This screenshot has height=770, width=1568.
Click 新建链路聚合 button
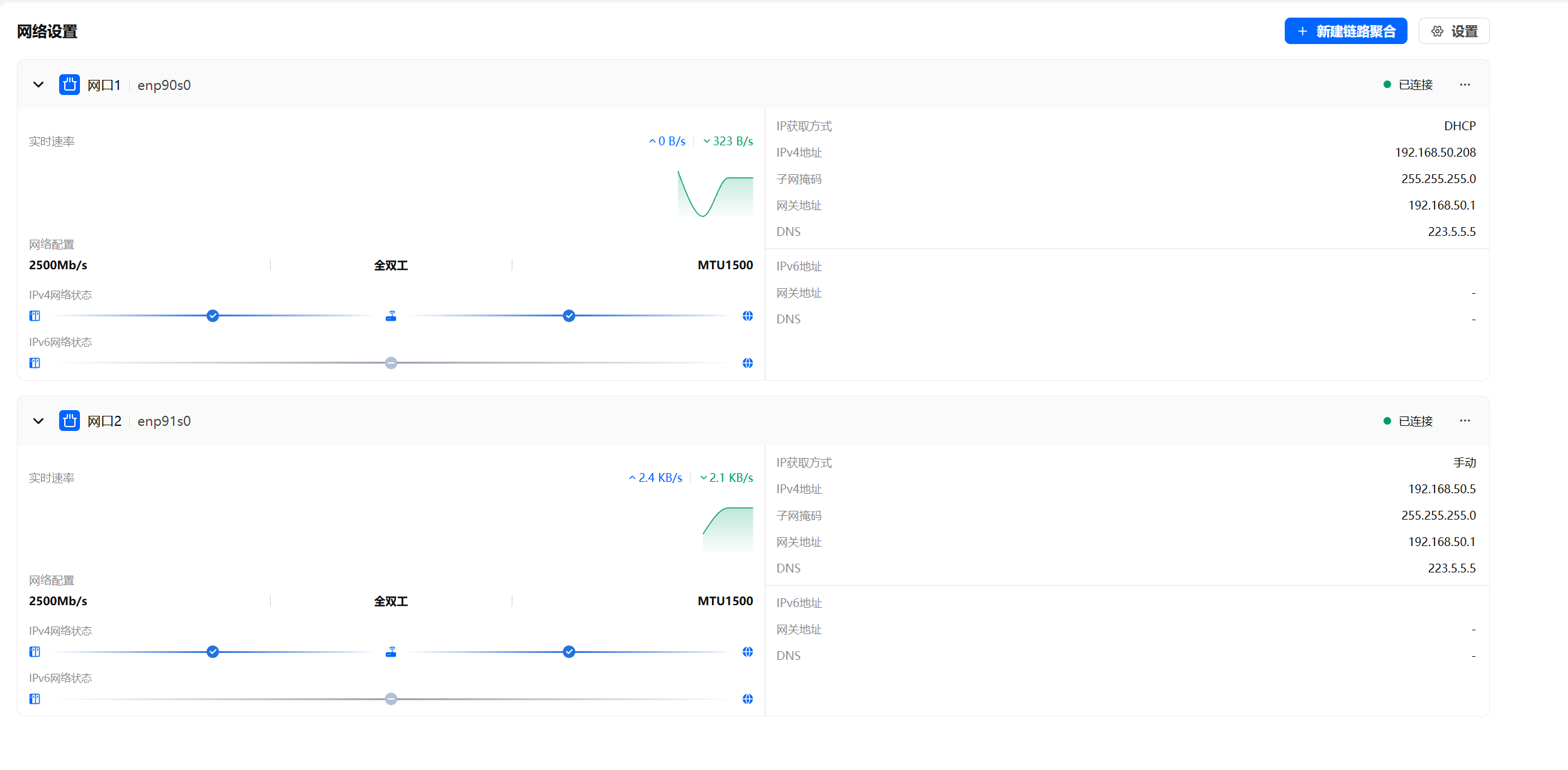(x=1345, y=31)
